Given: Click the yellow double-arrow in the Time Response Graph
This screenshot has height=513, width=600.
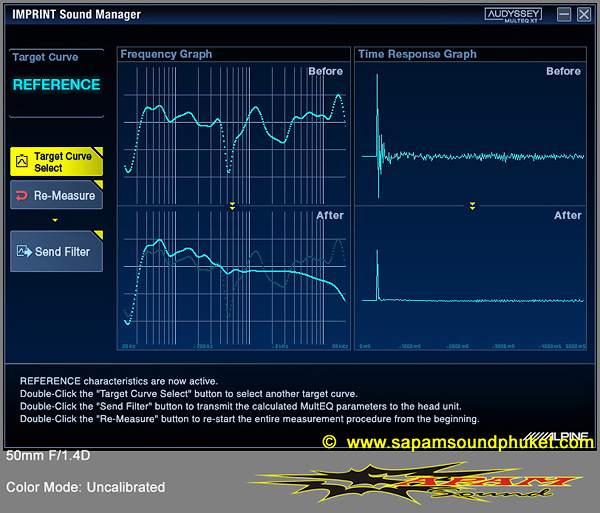Looking at the screenshot, I should pos(473,206).
